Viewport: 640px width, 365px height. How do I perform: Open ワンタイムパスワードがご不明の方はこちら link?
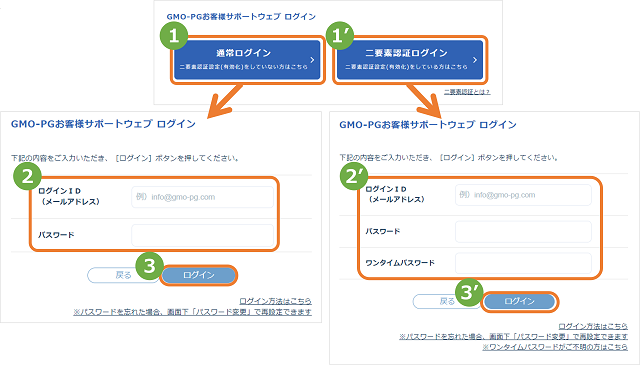tap(555, 347)
